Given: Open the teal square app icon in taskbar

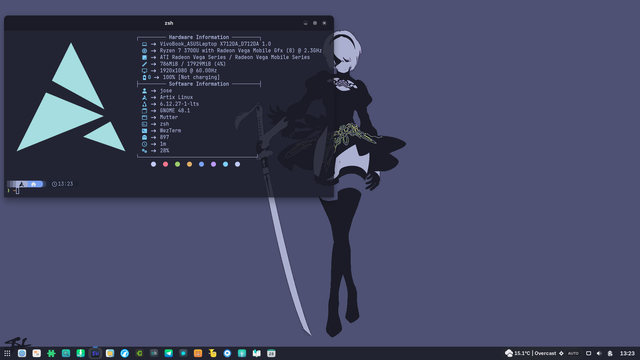Looking at the screenshot, I should coord(242,353).
